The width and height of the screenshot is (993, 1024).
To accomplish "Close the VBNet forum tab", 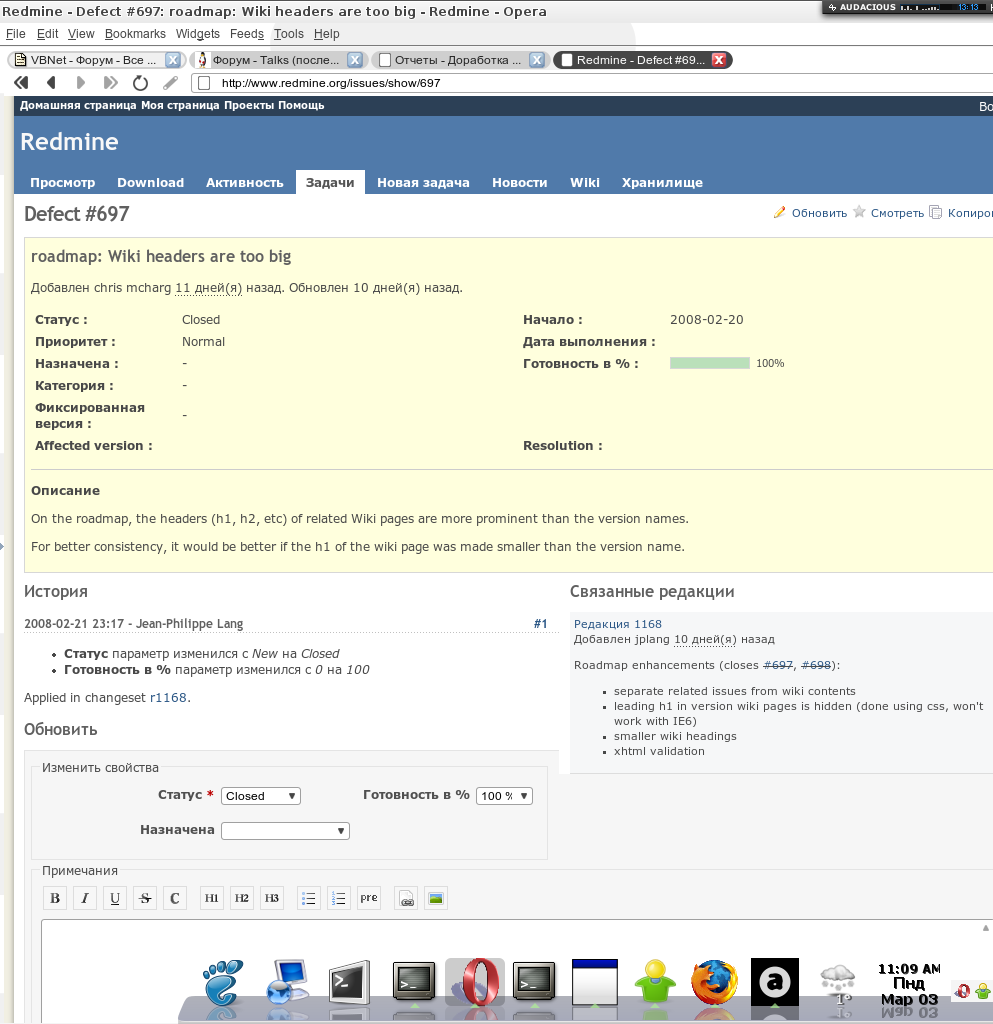I will 173,60.
